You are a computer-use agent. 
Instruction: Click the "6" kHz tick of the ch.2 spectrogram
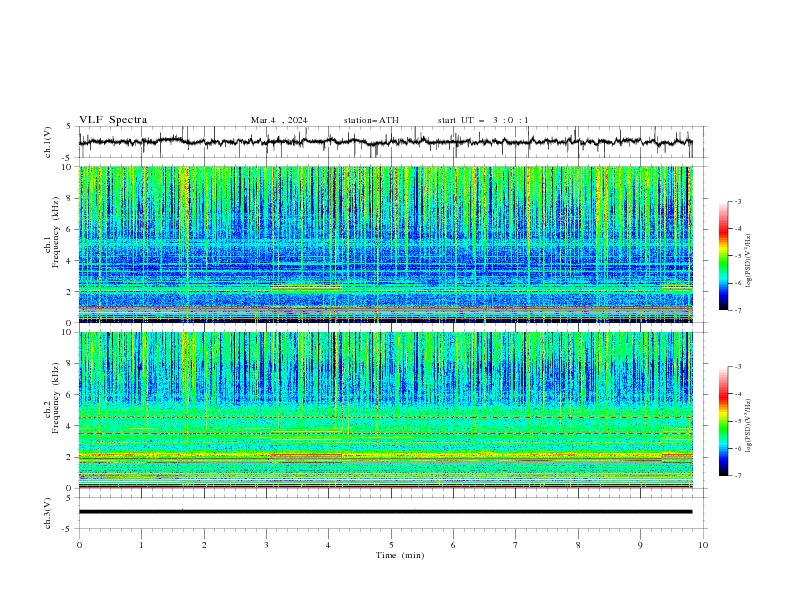pos(70,394)
